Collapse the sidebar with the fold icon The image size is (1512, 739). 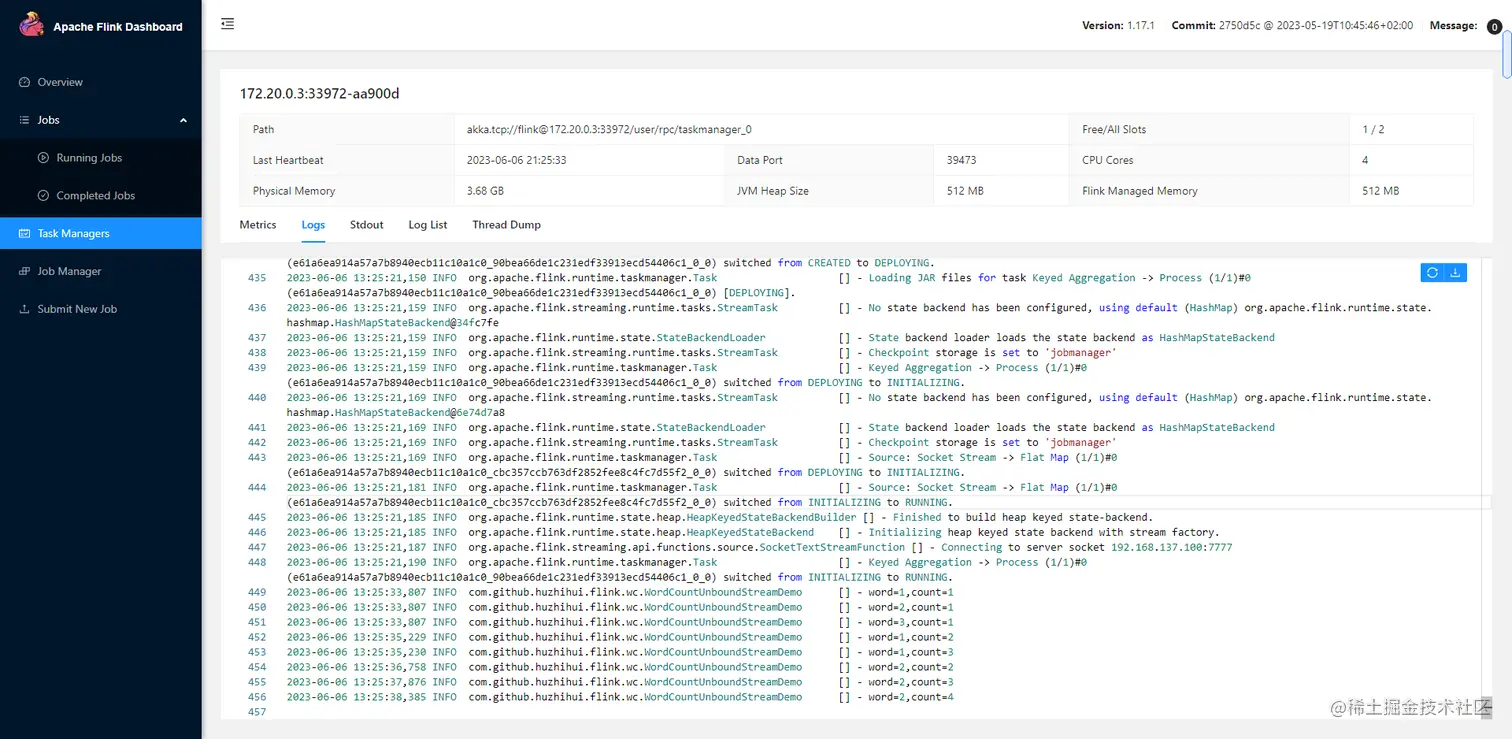tap(228, 24)
